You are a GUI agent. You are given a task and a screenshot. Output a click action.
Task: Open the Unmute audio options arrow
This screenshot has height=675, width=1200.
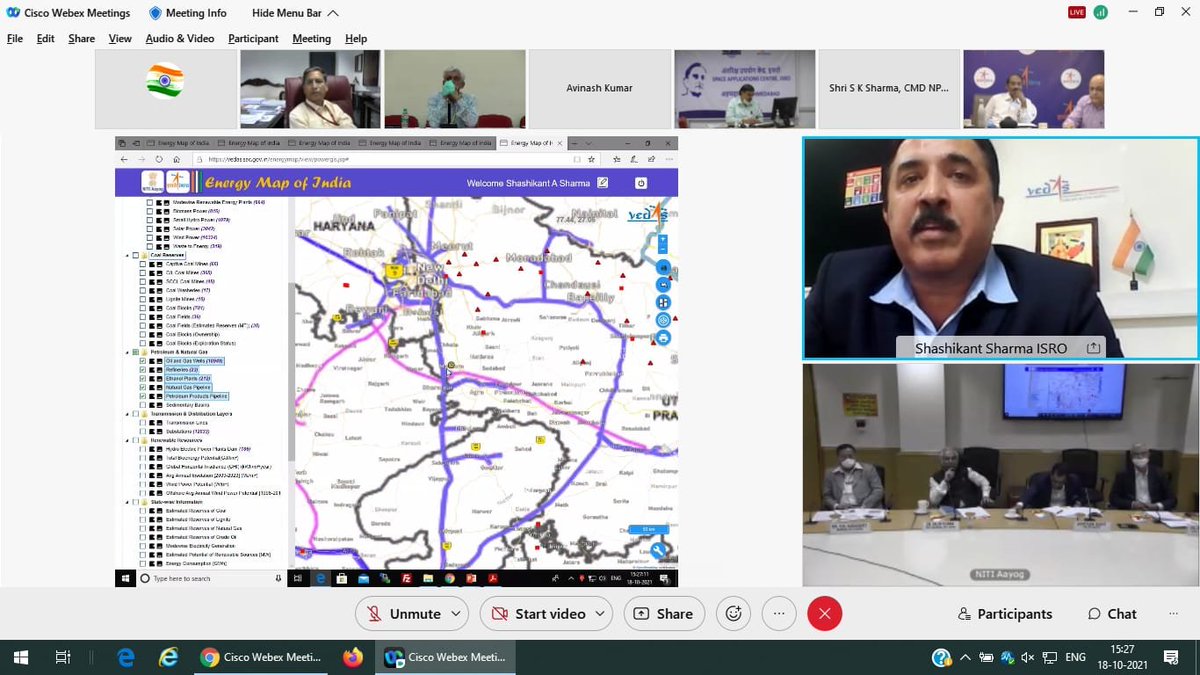[x=456, y=613]
